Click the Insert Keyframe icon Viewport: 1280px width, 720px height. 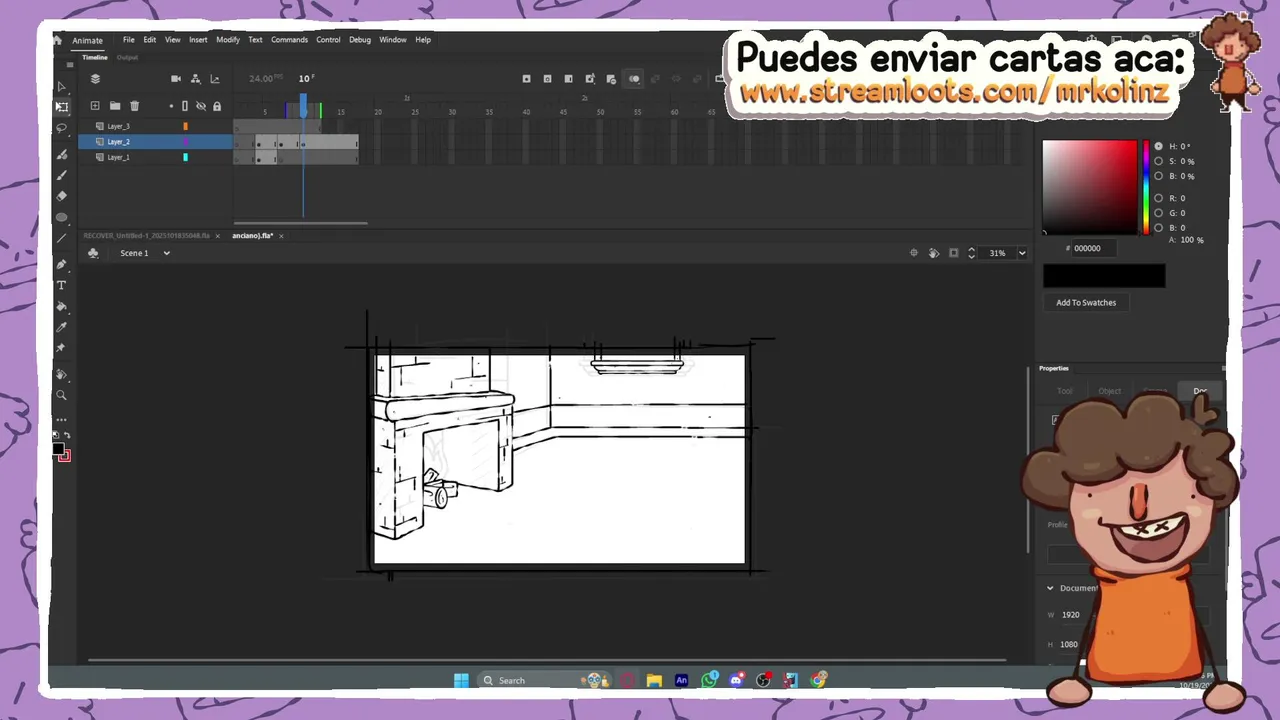pyautogui.click(x=526, y=79)
